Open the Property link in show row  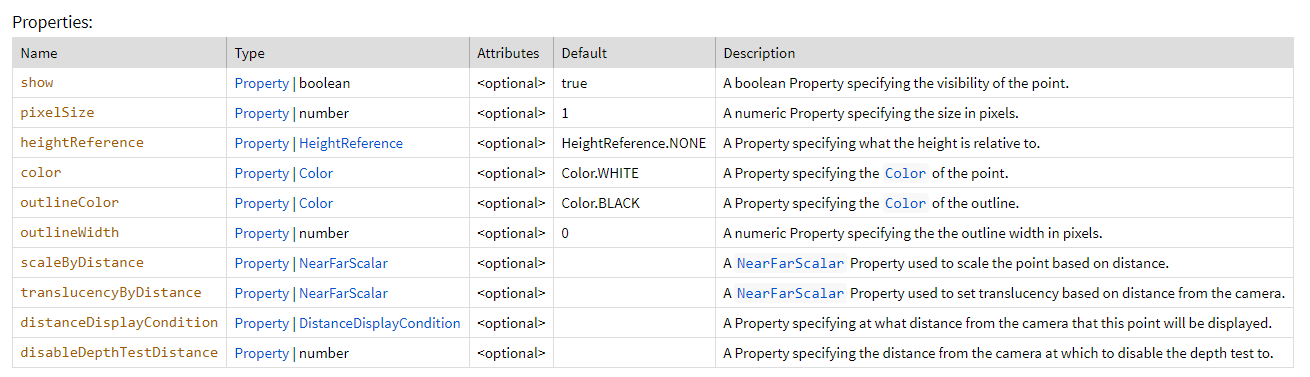(x=261, y=83)
